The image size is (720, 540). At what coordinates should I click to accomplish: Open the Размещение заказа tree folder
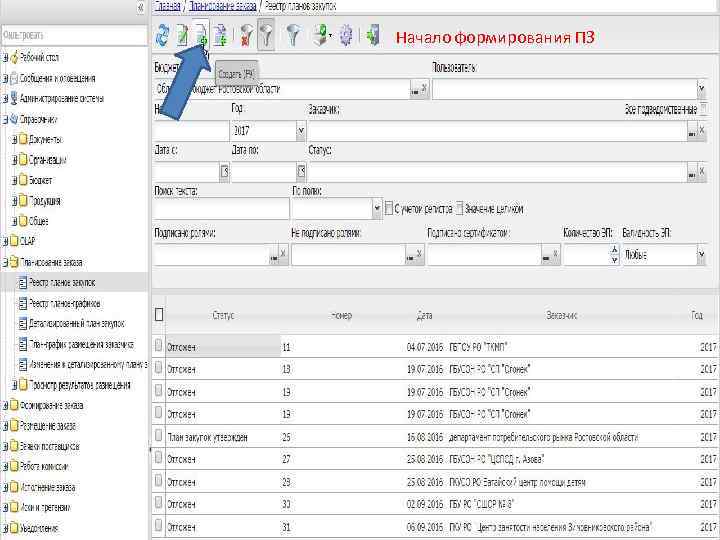click(x=48, y=426)
